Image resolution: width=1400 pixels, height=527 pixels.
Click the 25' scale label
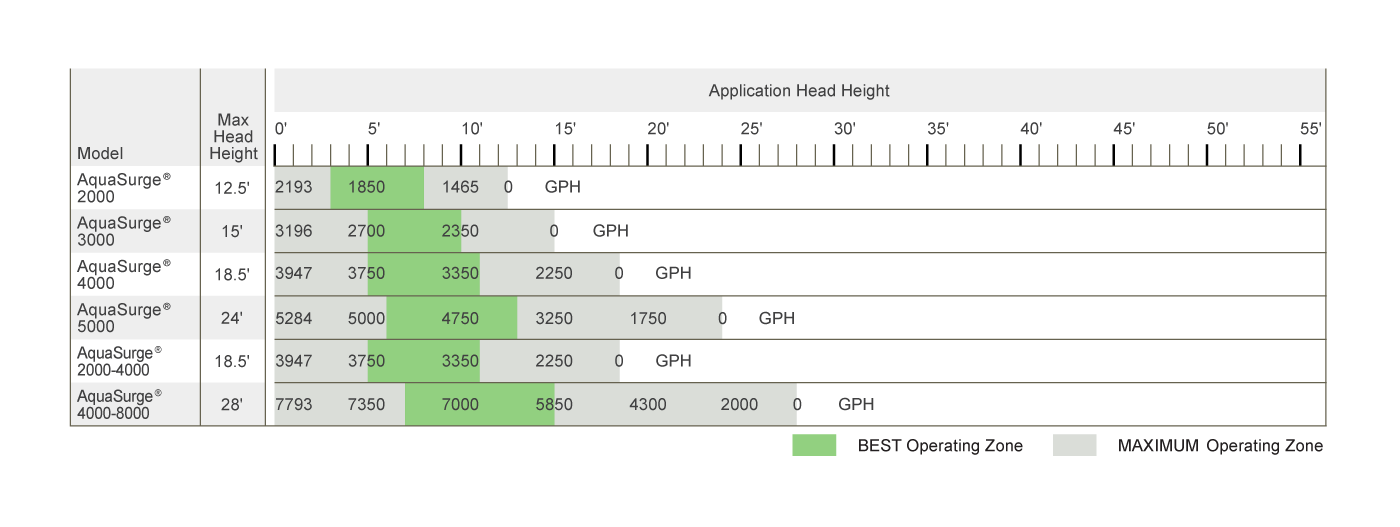click(x=752, y=129)
